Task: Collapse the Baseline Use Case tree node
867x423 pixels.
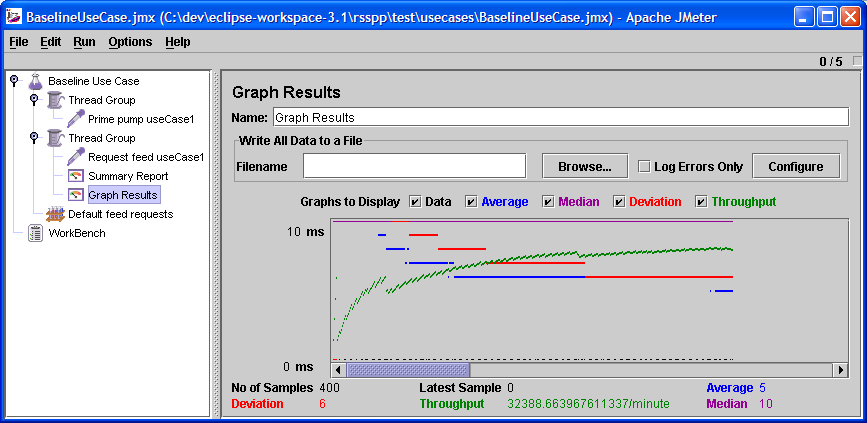Action: coord(14,81)
